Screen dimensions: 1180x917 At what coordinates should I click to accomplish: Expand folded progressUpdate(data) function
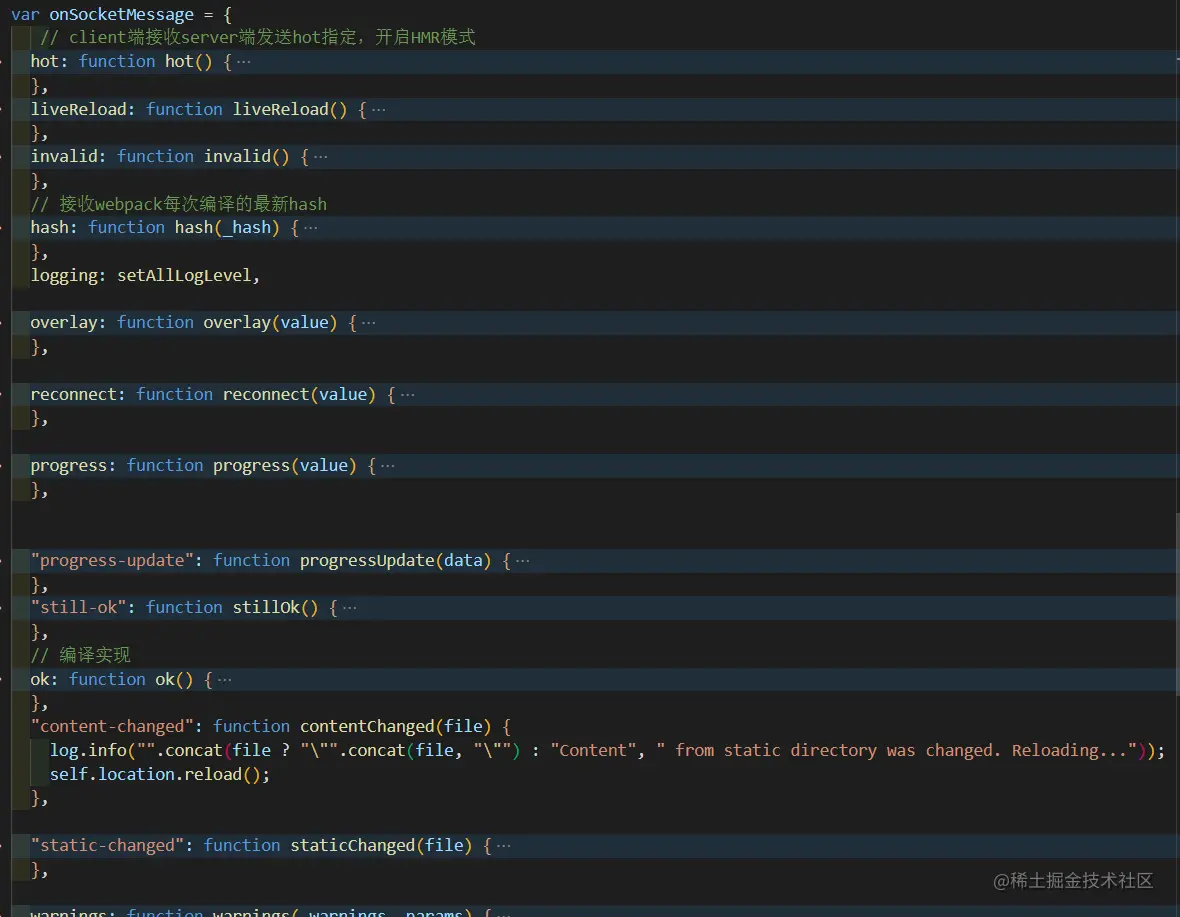tap(522, 561)
